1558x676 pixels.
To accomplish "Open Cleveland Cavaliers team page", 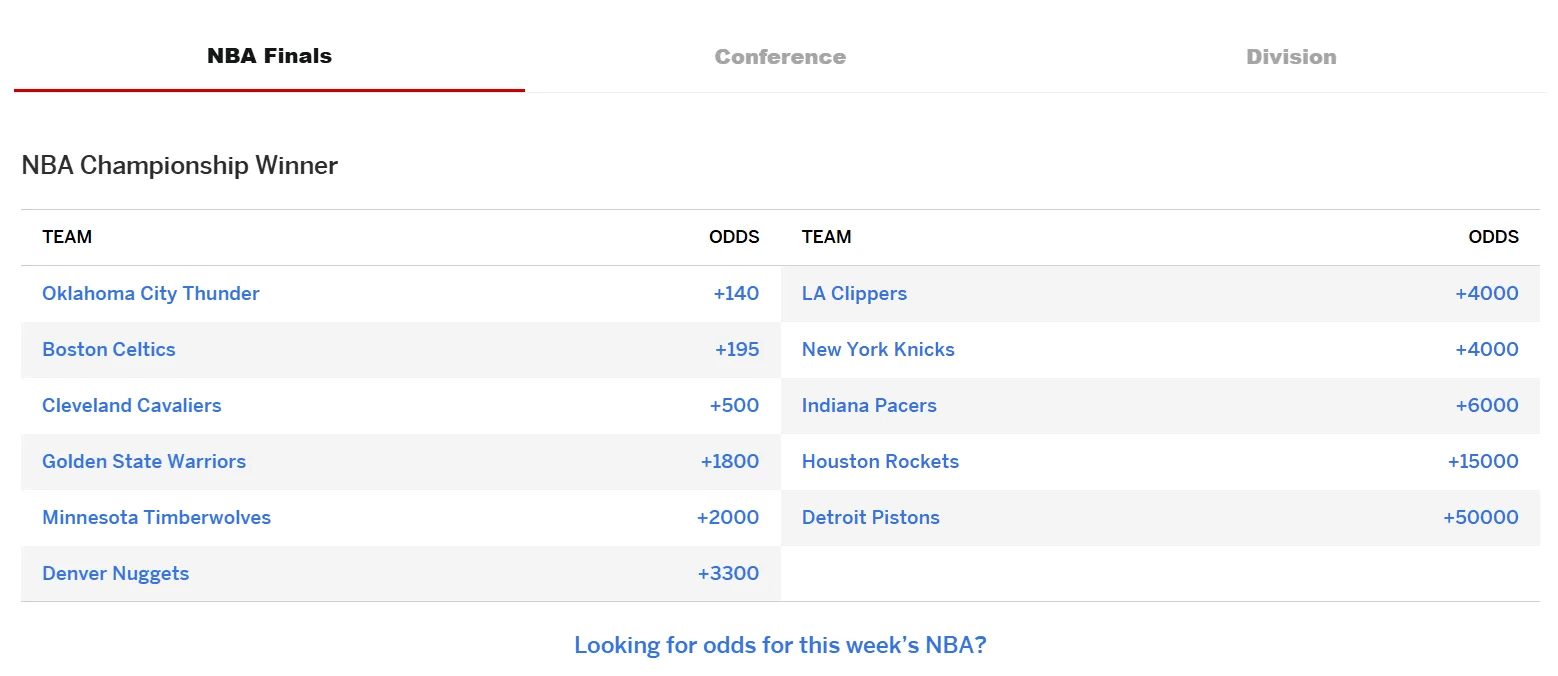I will click(x=132, y=405).
